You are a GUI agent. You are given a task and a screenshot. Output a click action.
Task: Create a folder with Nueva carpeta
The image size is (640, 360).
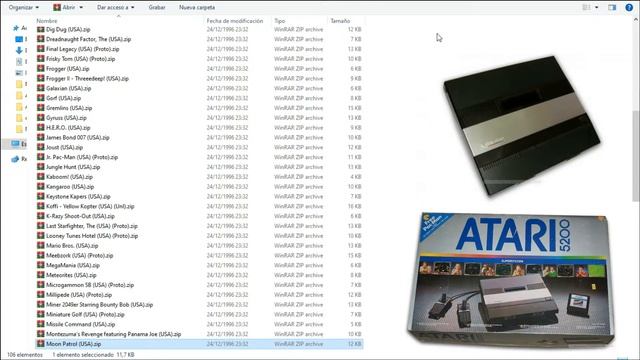pyautogui.click(x=197, y=7)
